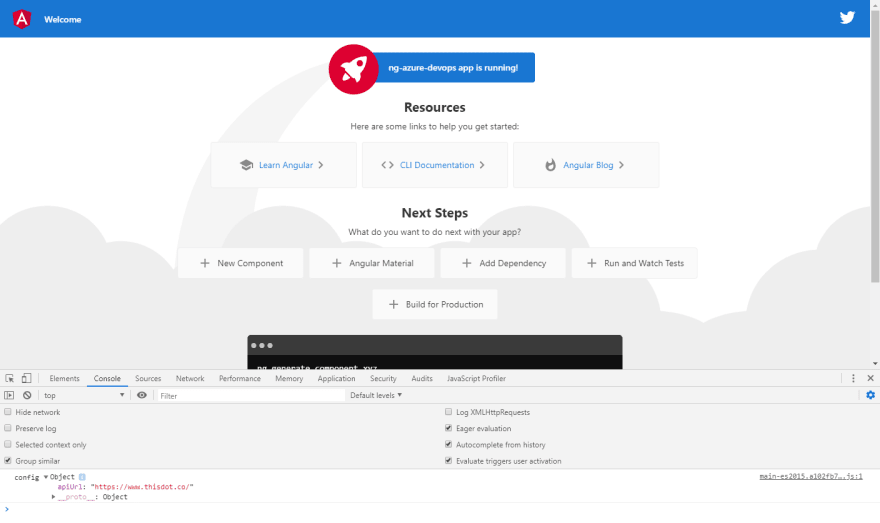Click the graduation cap icon beside Learn Angular
The width and height of the screenshot is (880, 523).
[246, 165]
